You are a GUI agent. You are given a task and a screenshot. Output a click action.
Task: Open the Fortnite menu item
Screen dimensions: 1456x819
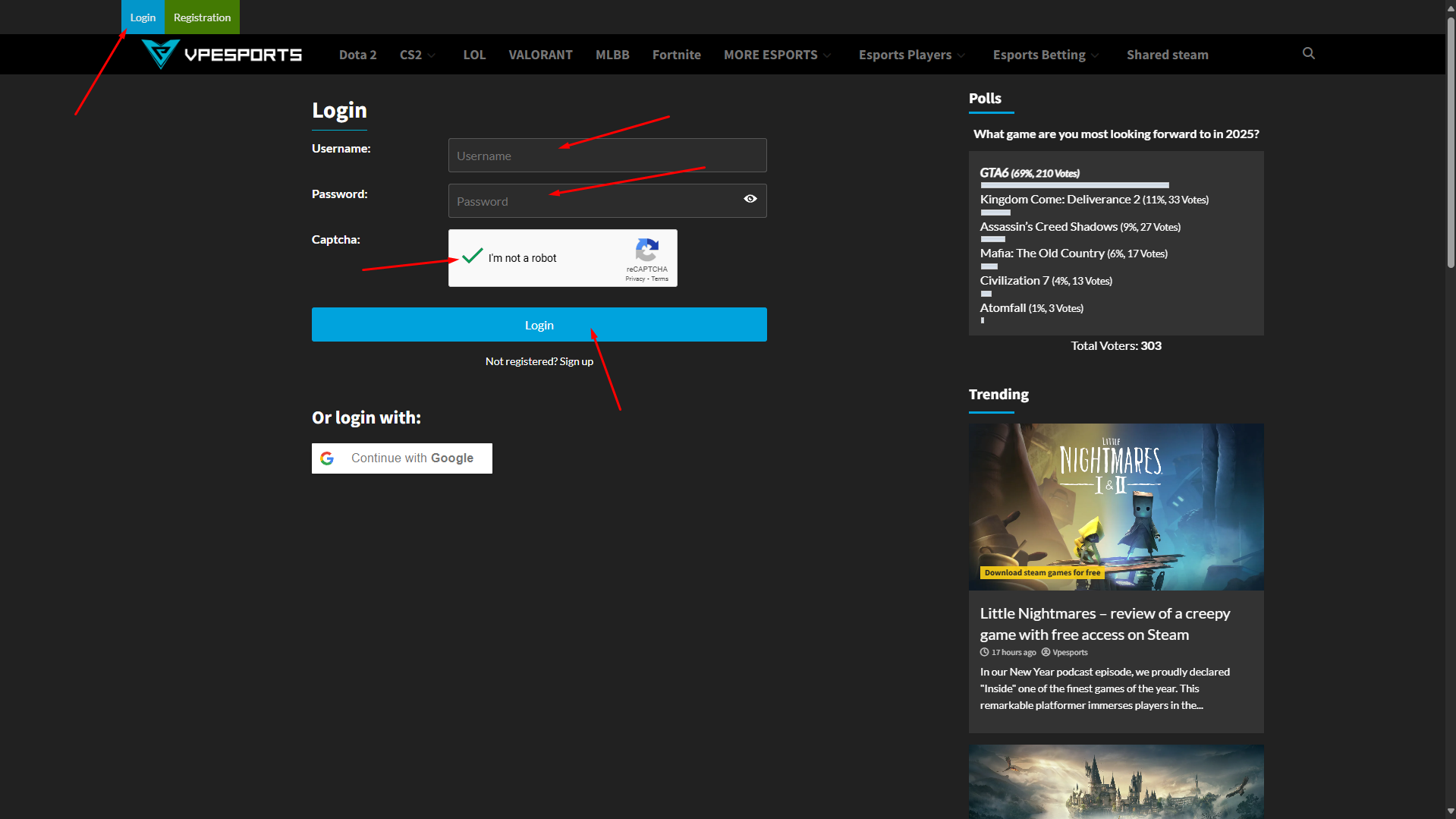click(x=677, y=55)
